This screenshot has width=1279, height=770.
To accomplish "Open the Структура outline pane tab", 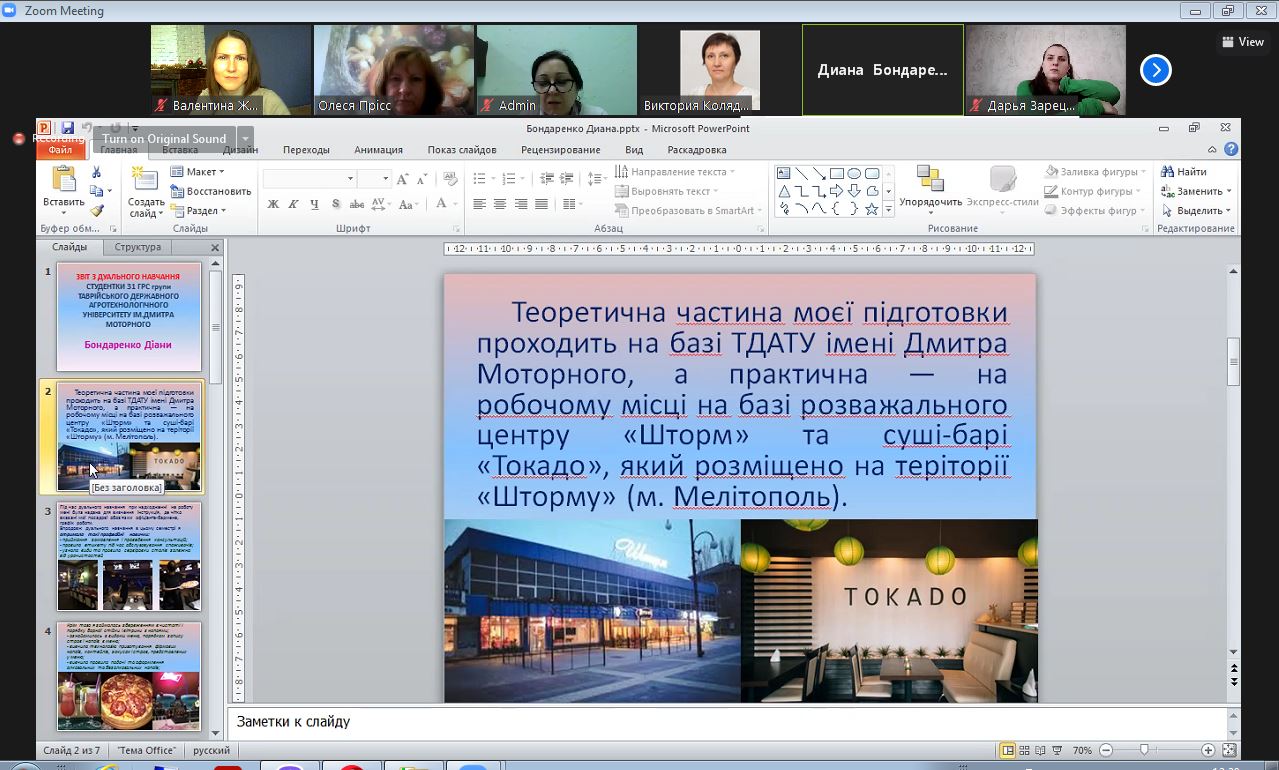I will 137,247.
